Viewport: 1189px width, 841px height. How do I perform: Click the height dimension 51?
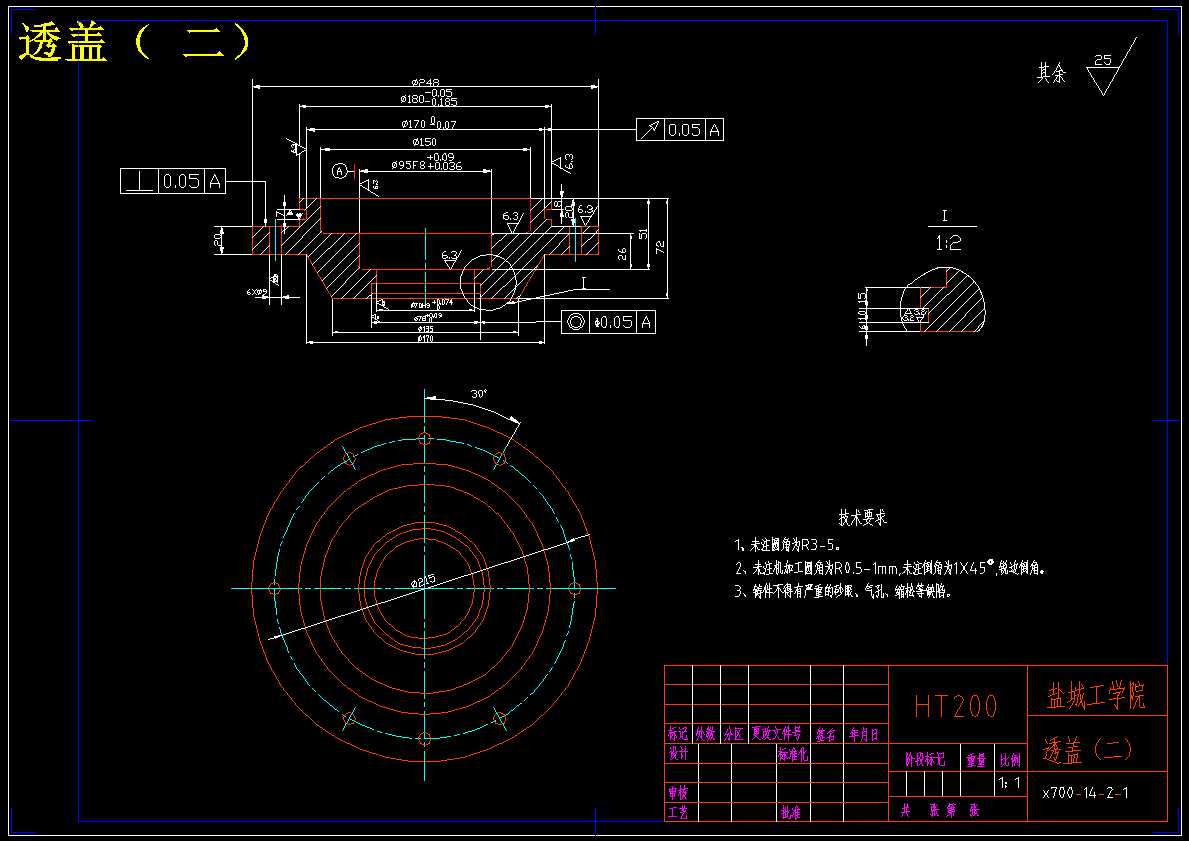tap(643, 234)
